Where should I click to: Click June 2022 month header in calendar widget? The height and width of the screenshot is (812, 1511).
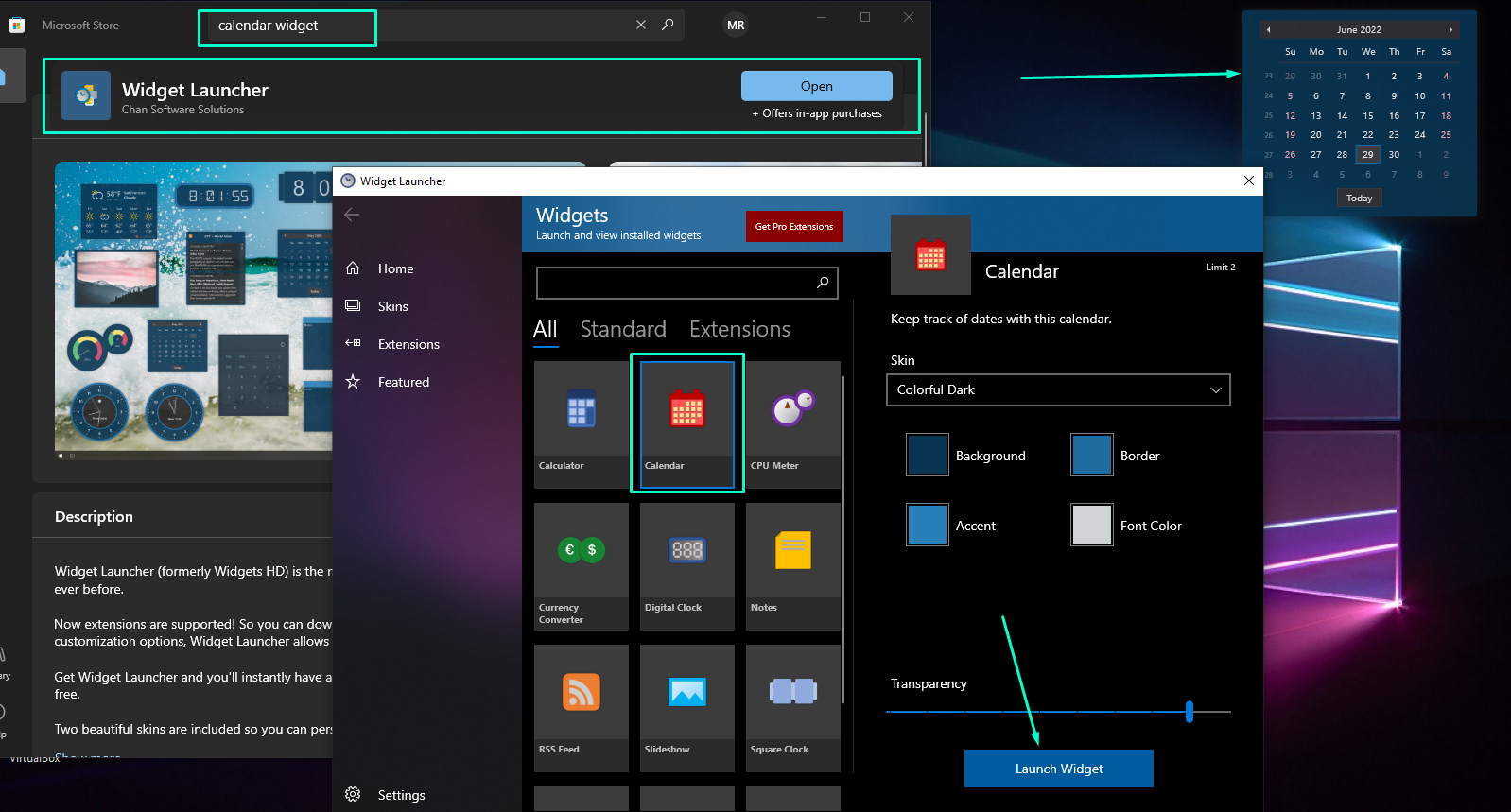point(1359,30)
